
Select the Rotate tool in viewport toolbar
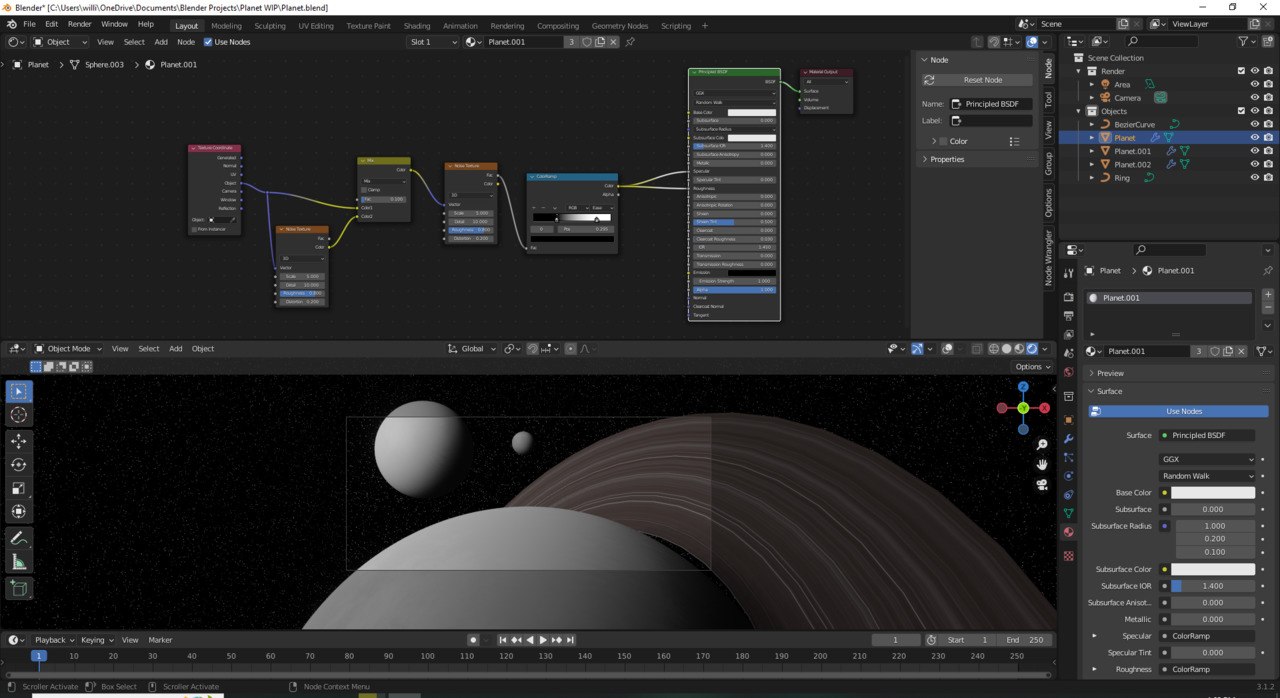click(x=19, y=464)
